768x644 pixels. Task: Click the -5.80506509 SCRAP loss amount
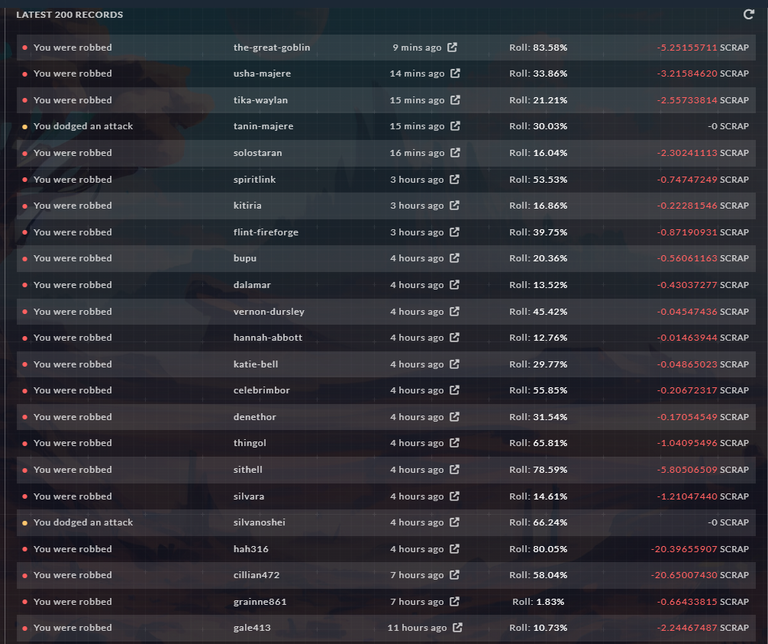tap(703, 470)
